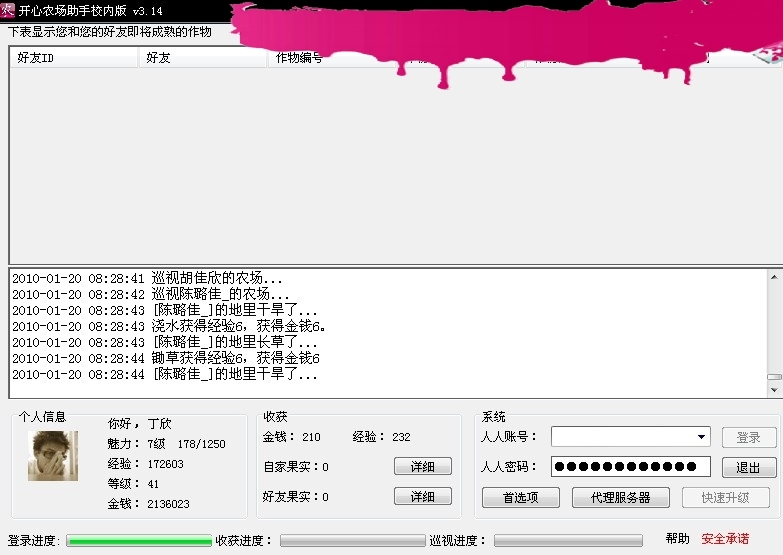
Task: Click the 人人密码 password field
Action: click(630, 467)
